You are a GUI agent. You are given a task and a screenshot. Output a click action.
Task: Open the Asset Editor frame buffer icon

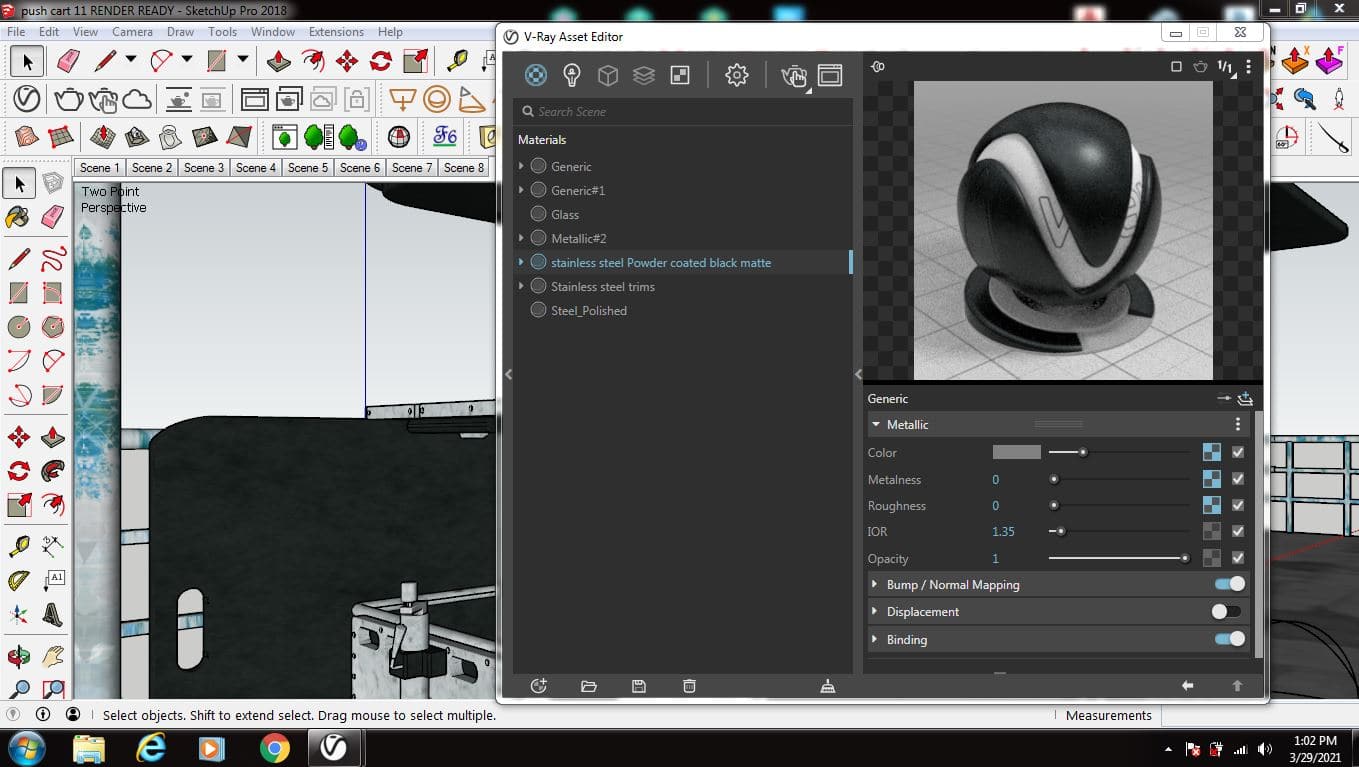click(830, 75)
